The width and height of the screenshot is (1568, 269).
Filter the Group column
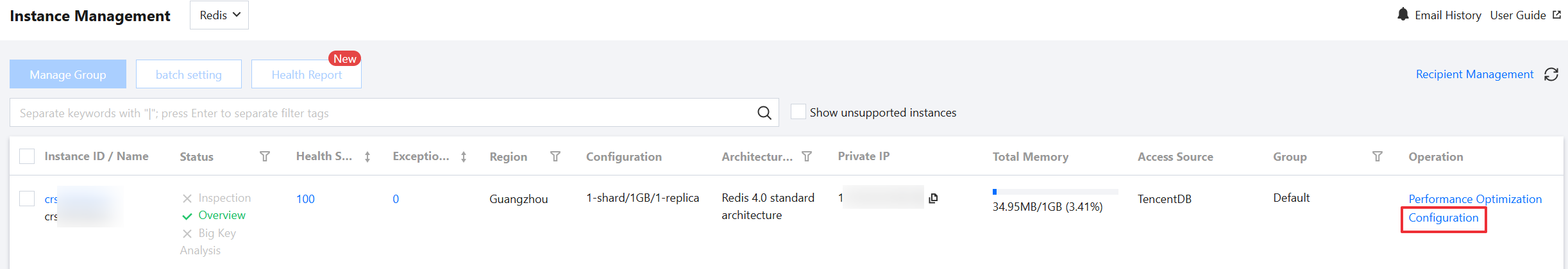click(x=1377, y=156)
